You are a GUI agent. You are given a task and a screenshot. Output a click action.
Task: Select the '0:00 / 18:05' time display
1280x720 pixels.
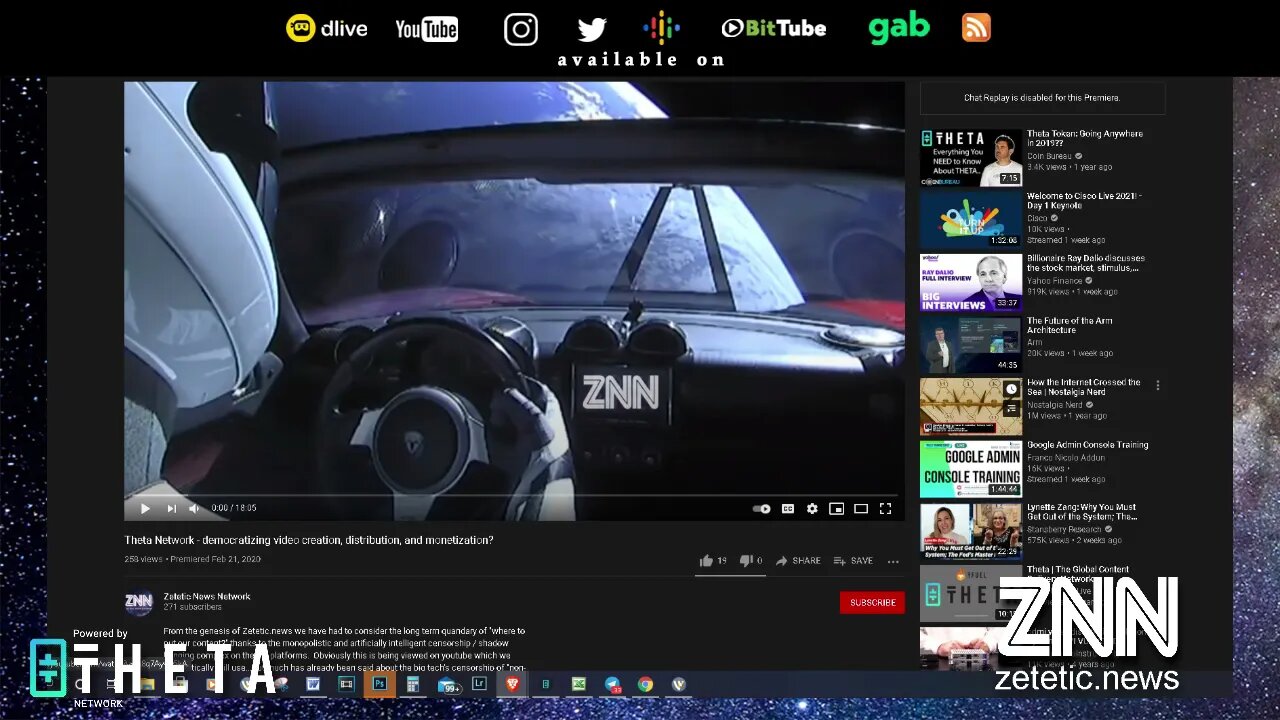pyautogui.click(x=234, y=509)
